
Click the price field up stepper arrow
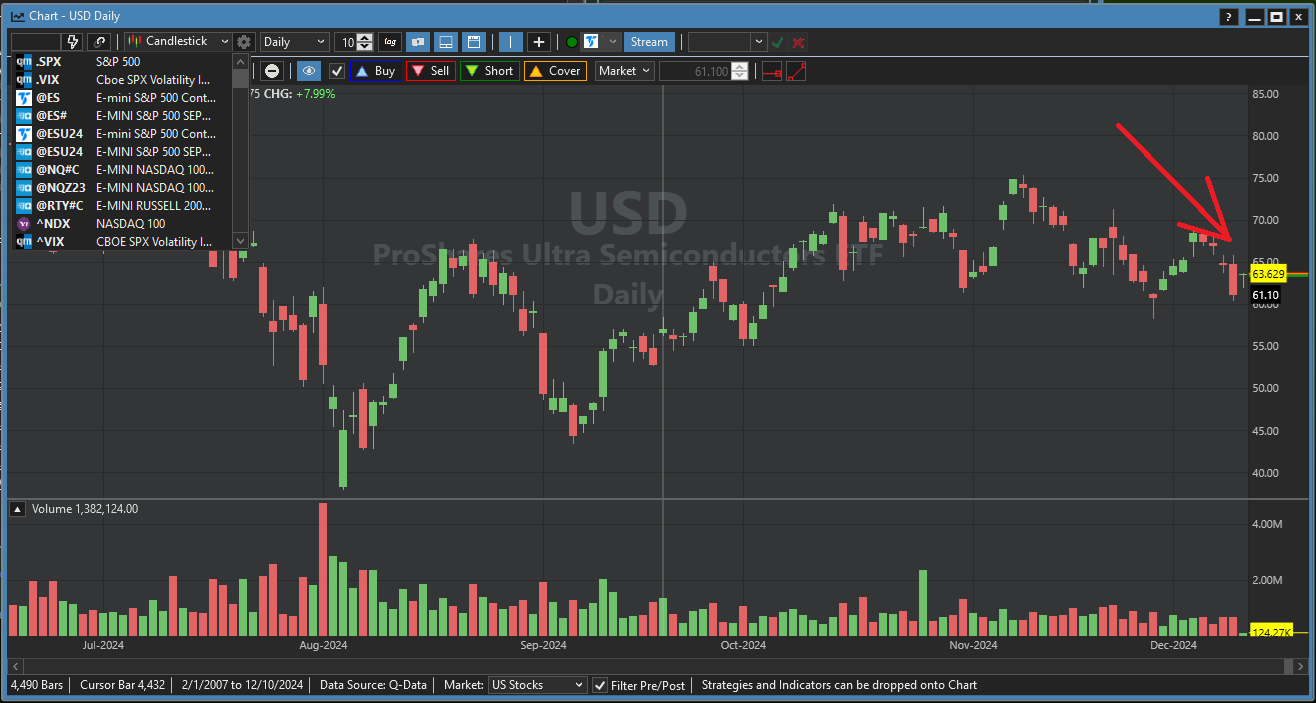739,66
